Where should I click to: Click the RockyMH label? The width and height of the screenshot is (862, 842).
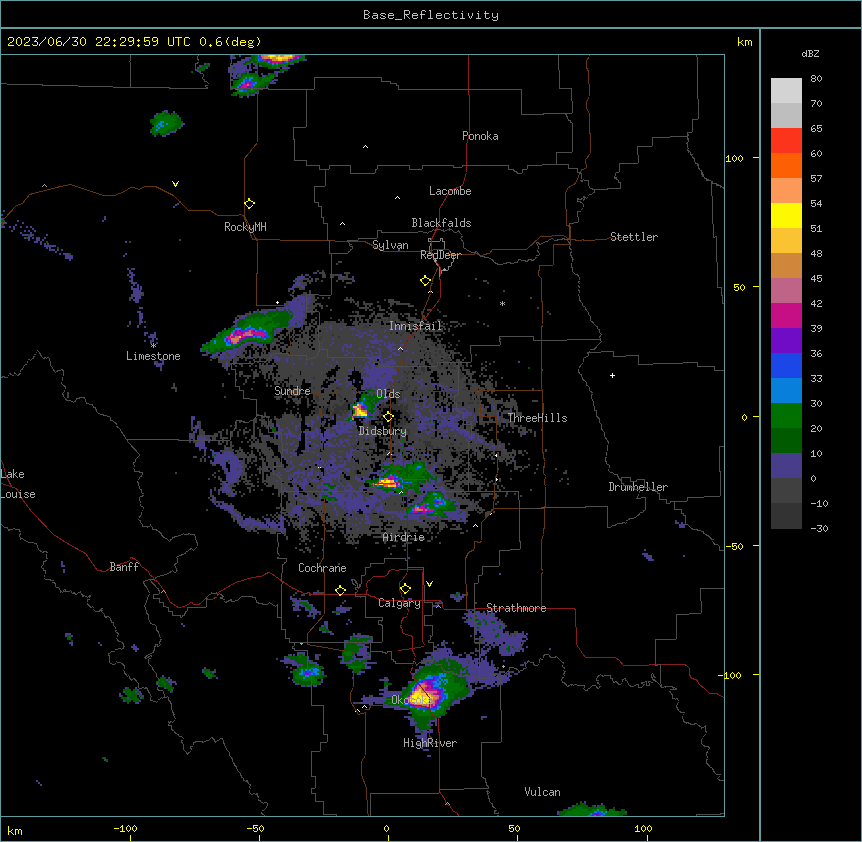(x=245, y=227)
